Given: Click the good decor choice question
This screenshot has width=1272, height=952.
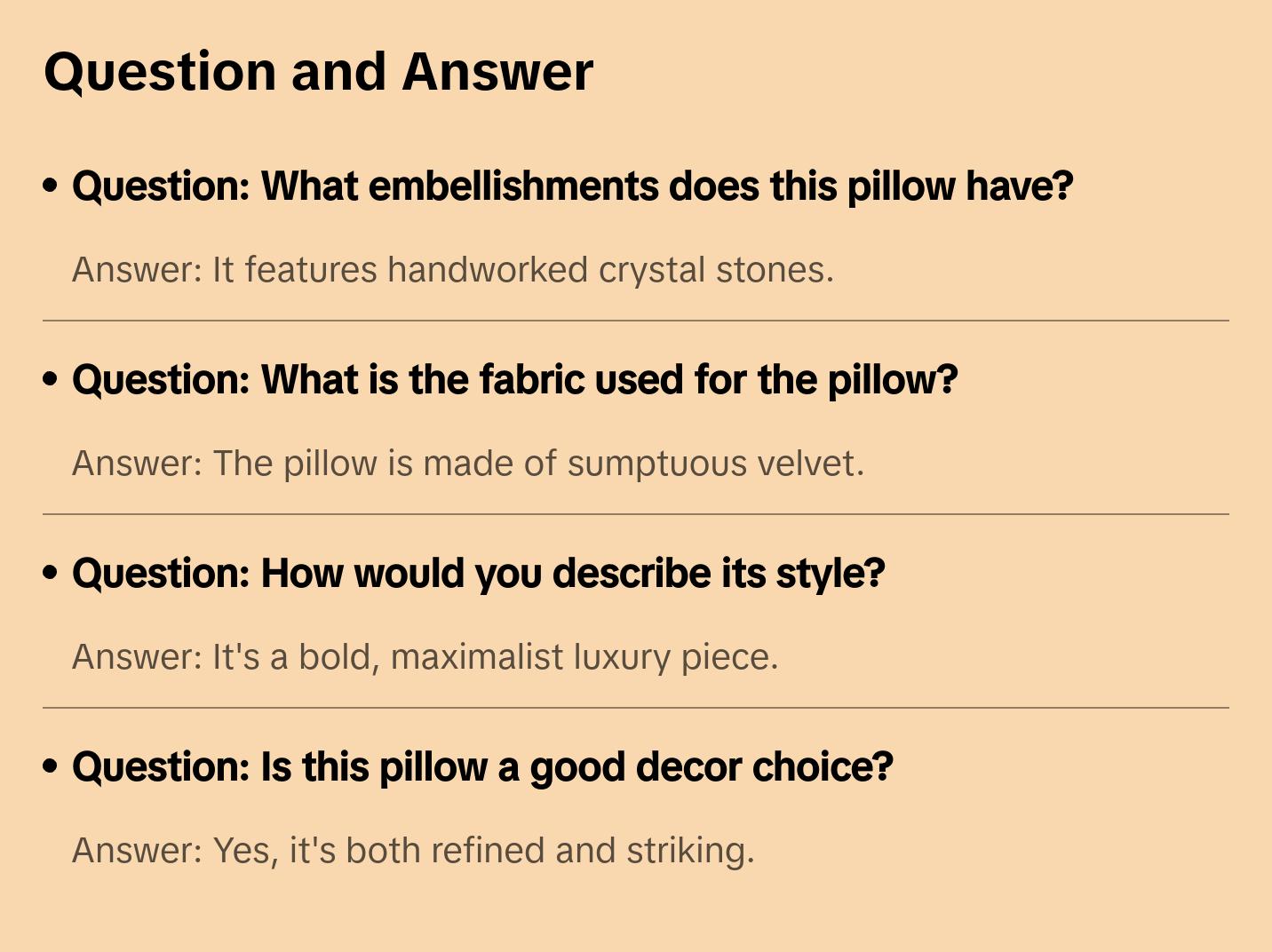Looking at the screenshot, I should [481, 767].
